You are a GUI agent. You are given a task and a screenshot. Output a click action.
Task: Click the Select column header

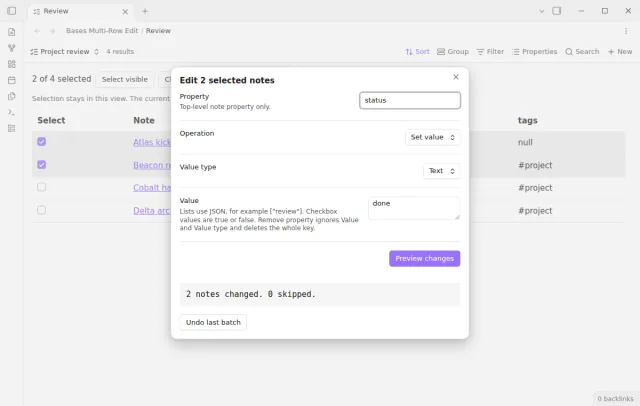click(51, 120)
